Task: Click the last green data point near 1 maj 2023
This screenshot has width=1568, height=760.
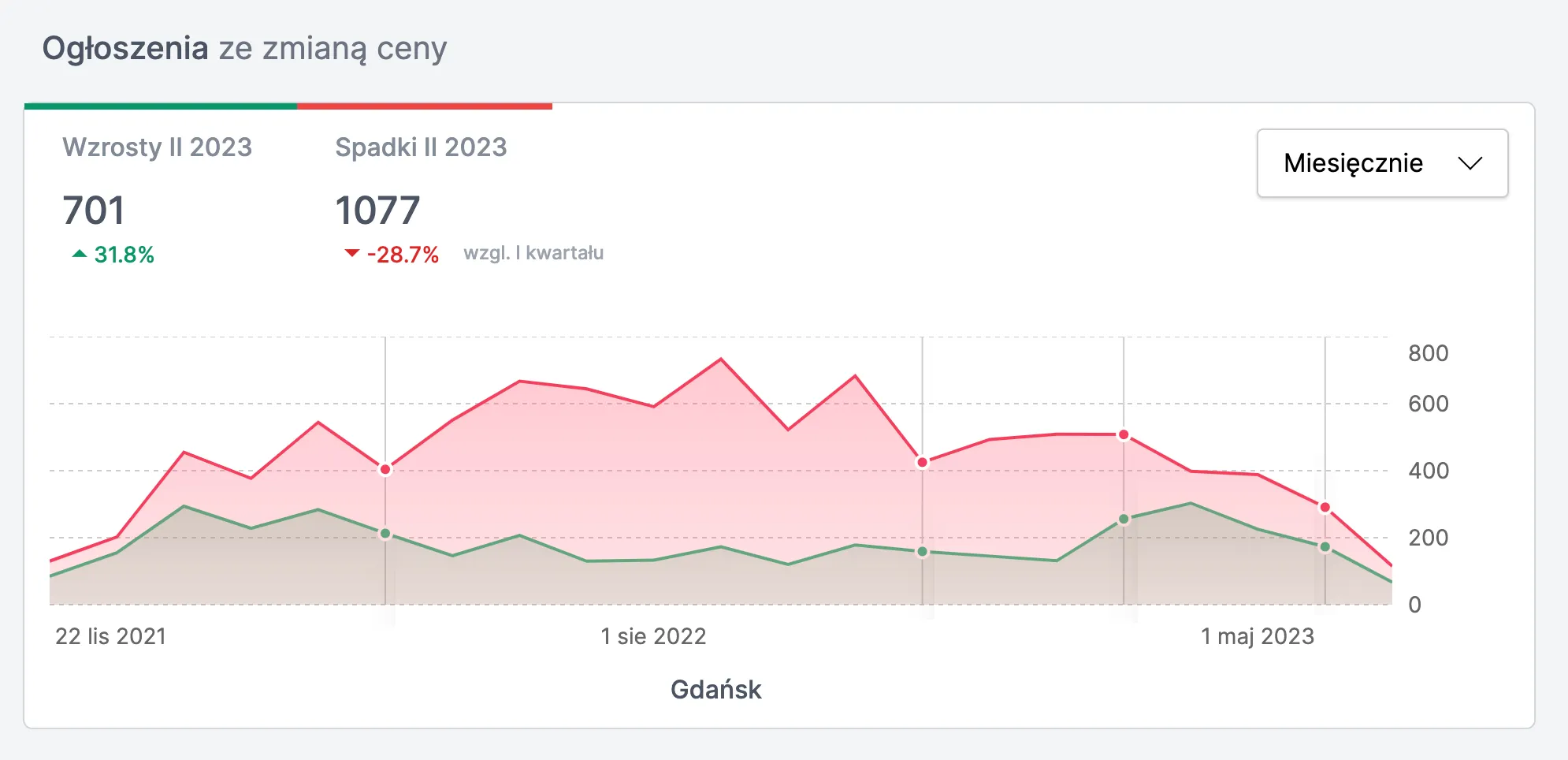Action: (1325, 546)
